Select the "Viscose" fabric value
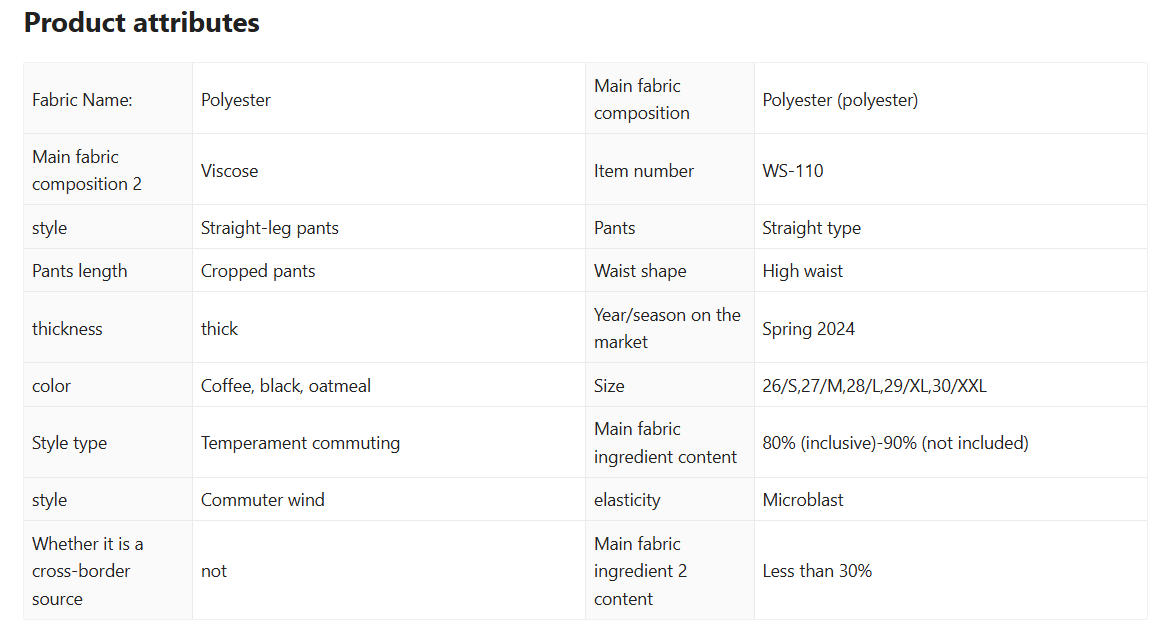 229,171
